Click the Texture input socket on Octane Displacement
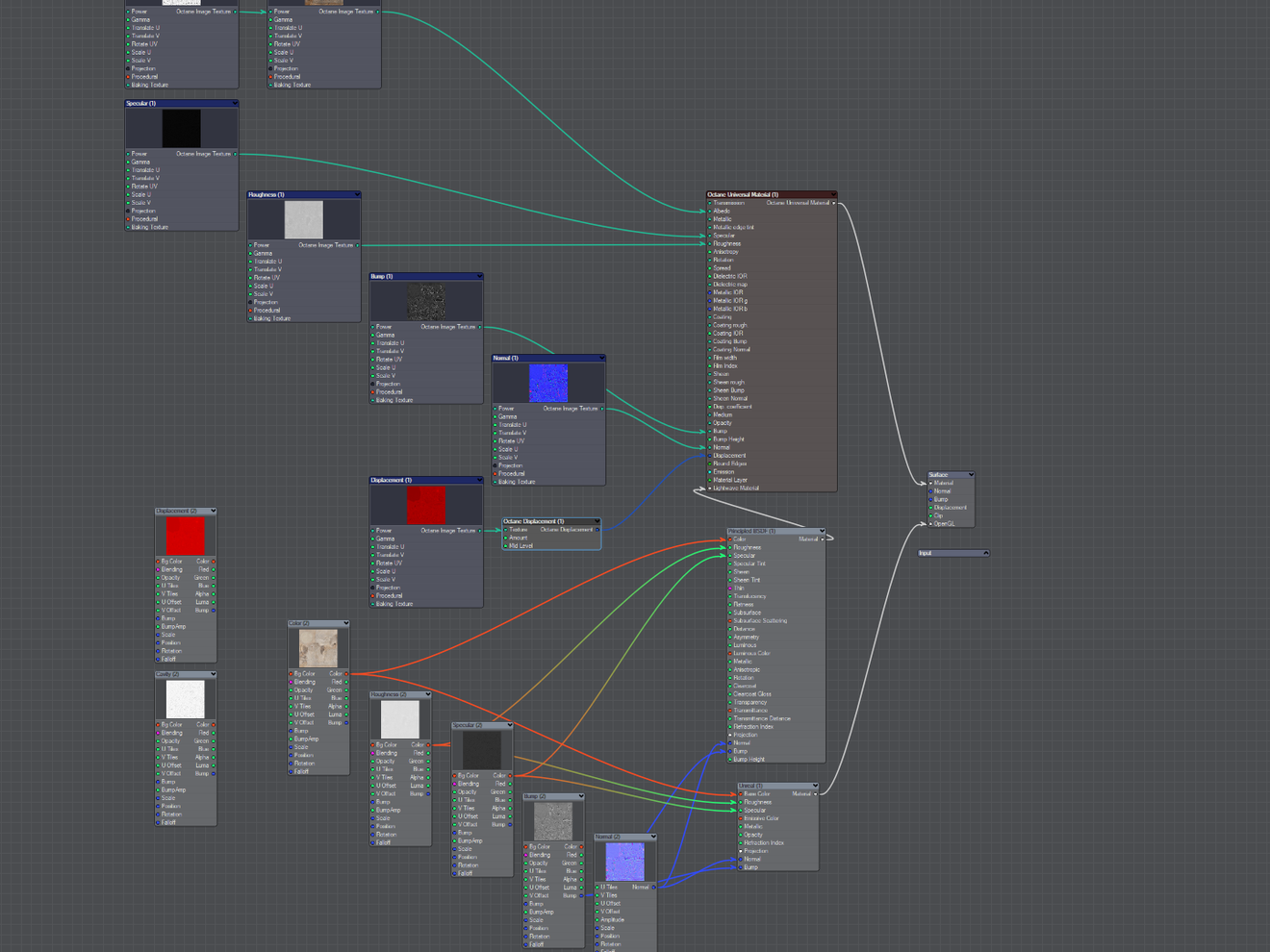1270x952 pixels. tap(506, 530)
